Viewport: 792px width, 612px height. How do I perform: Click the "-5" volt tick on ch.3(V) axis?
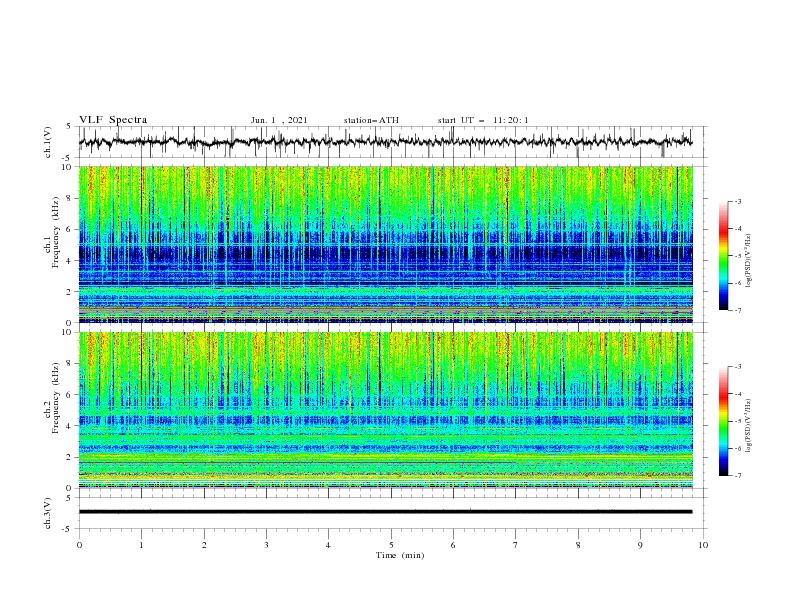68,529
